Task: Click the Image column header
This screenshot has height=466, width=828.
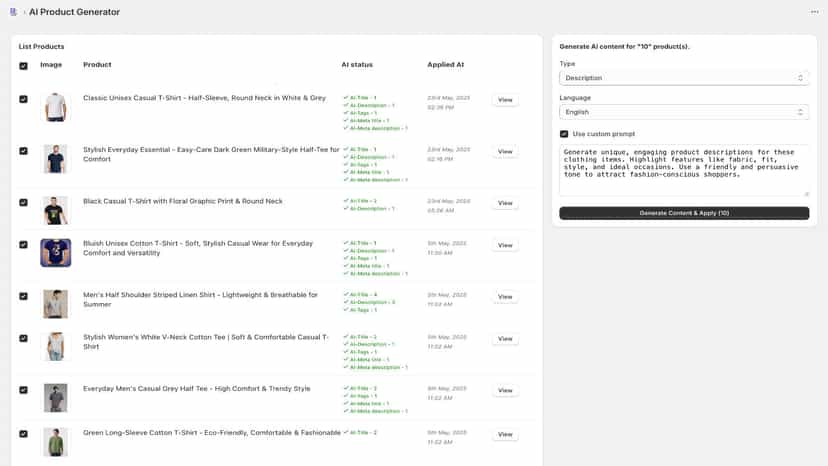Action: (51, 64)
